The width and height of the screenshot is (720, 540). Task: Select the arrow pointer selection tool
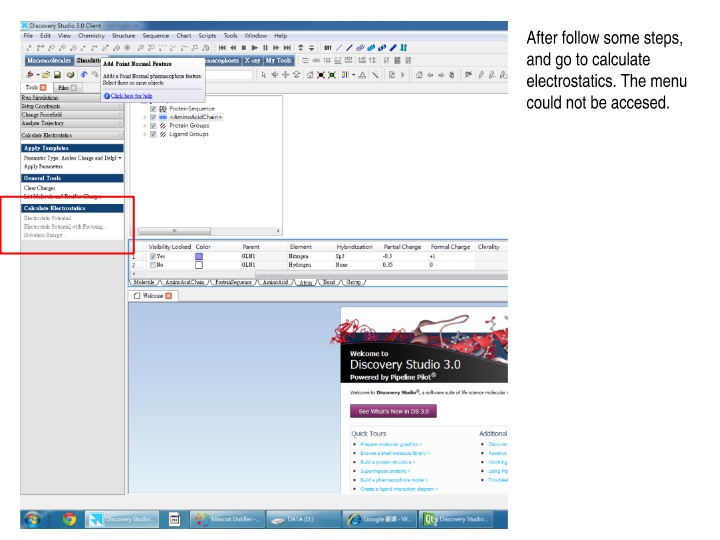point(264,74)
